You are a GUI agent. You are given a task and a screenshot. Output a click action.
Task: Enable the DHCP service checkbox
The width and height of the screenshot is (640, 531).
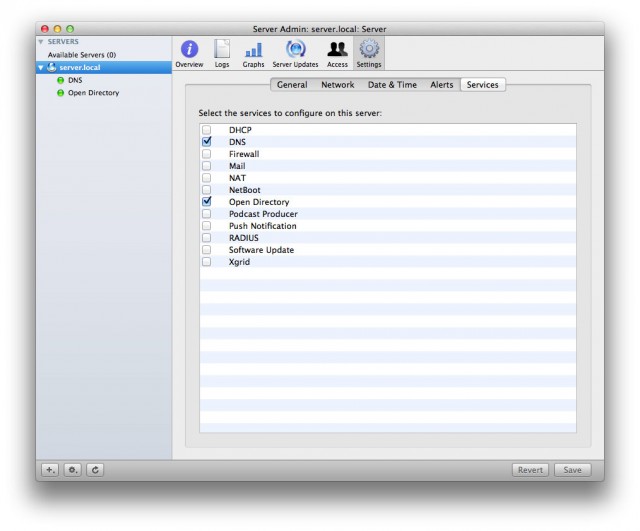coord(207,130)
